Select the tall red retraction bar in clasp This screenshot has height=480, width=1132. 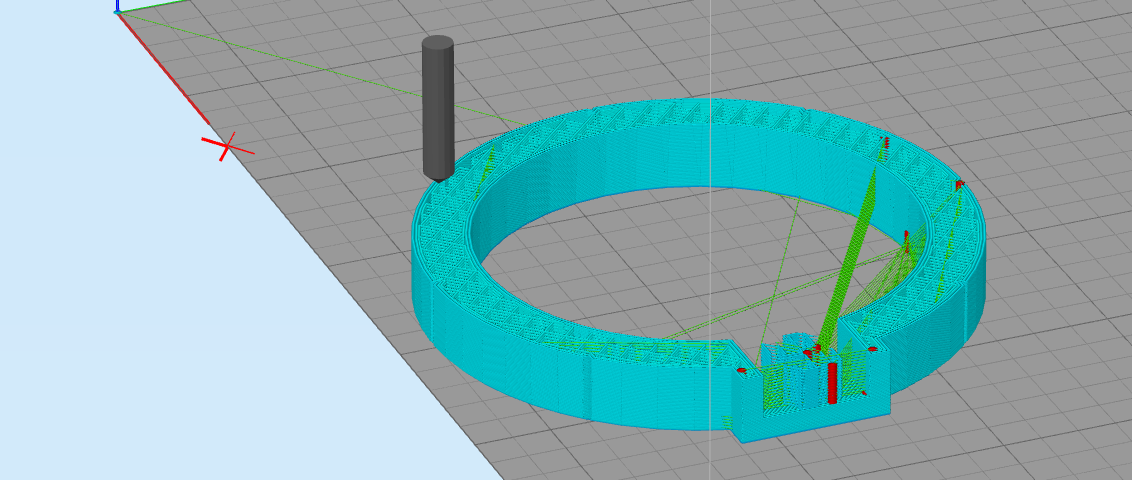[x=832, y=383]
